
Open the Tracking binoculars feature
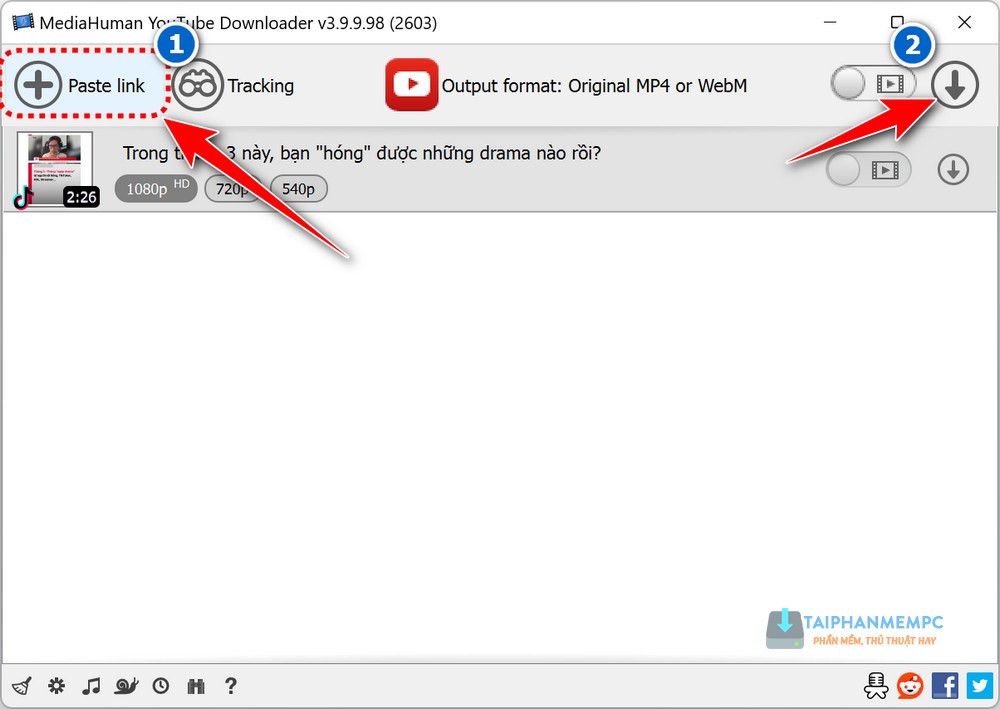tap(234, 86)
